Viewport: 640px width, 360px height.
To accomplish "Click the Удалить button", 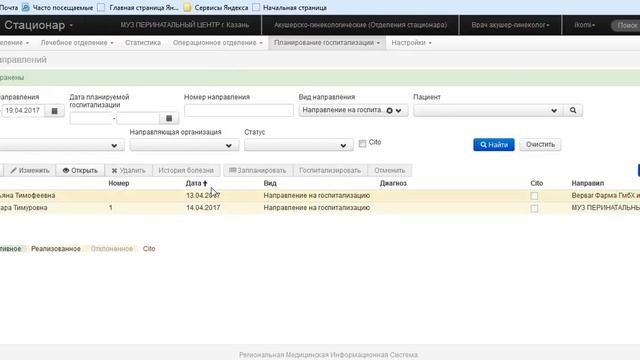I will (x=128, y=170).
